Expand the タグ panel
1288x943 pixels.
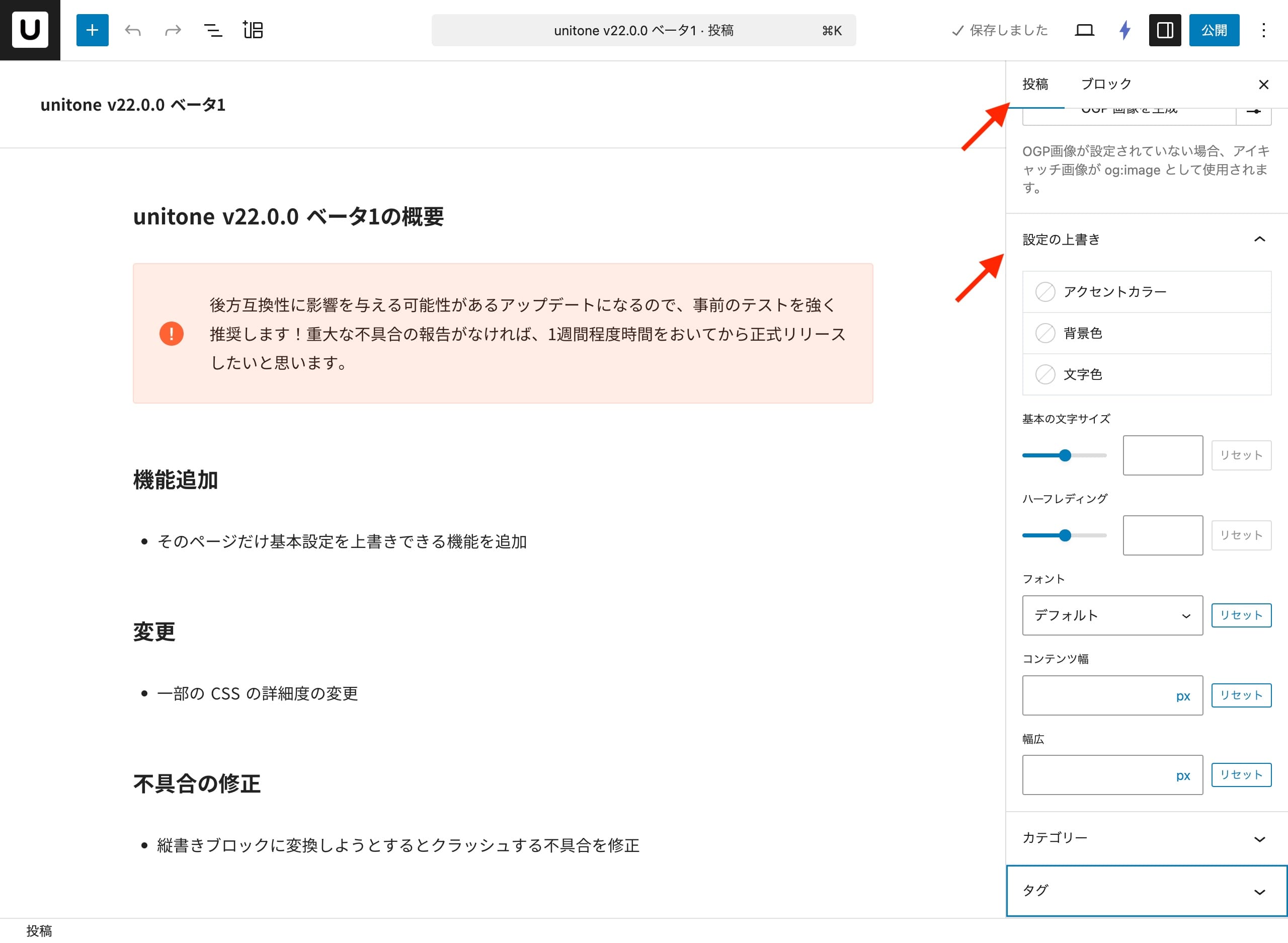pyautogui.click(x=1147, y=891)
